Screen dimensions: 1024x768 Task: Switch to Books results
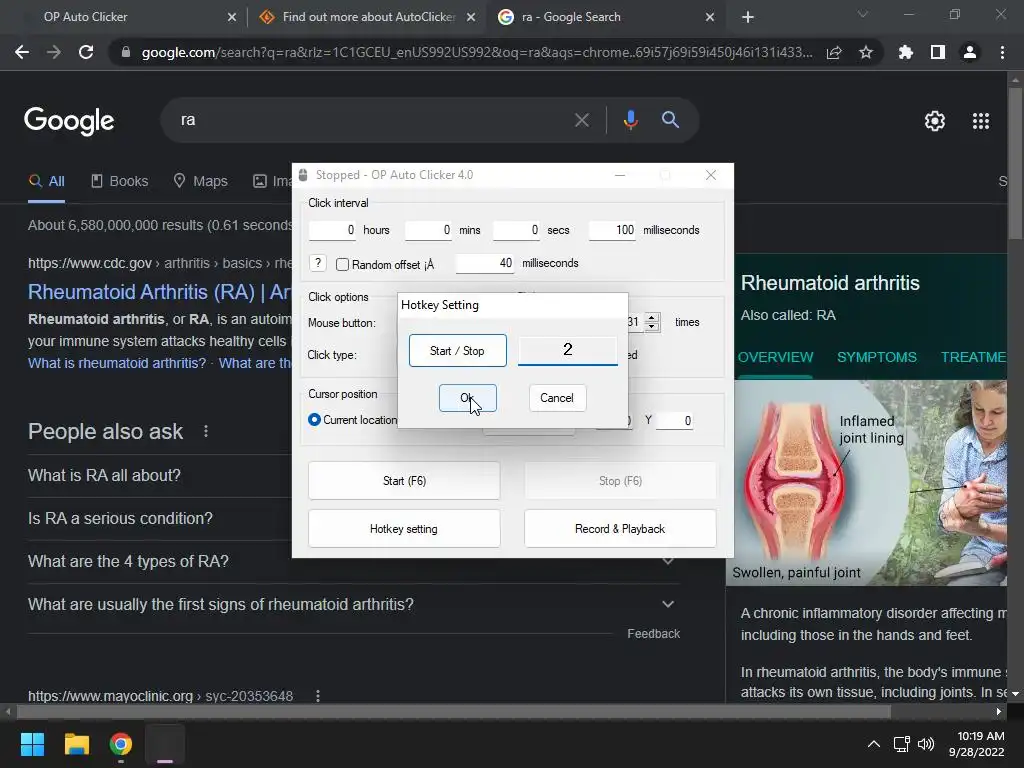pyautogui.click(x=120, y=182)
